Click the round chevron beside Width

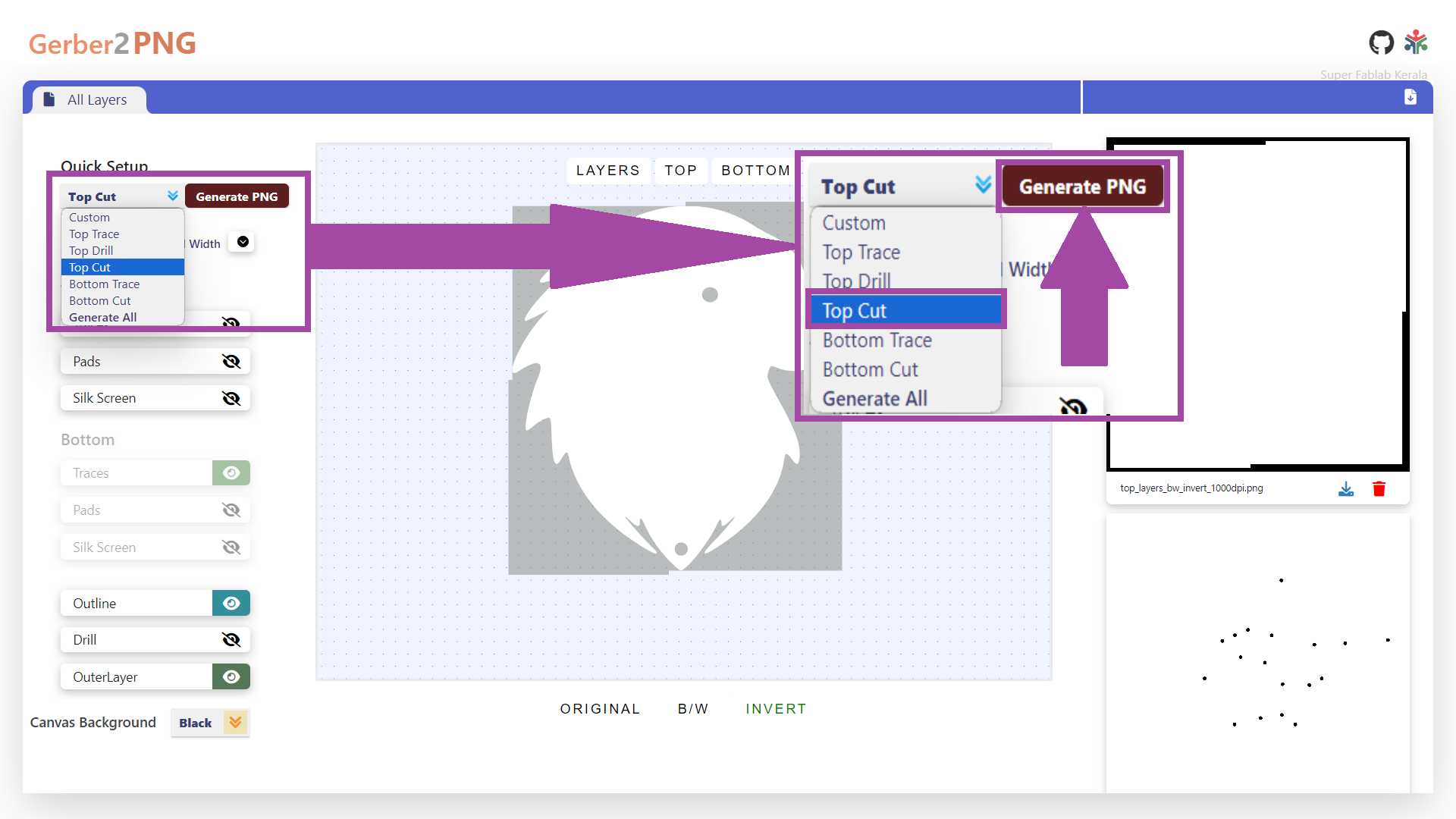coord(243,242)
